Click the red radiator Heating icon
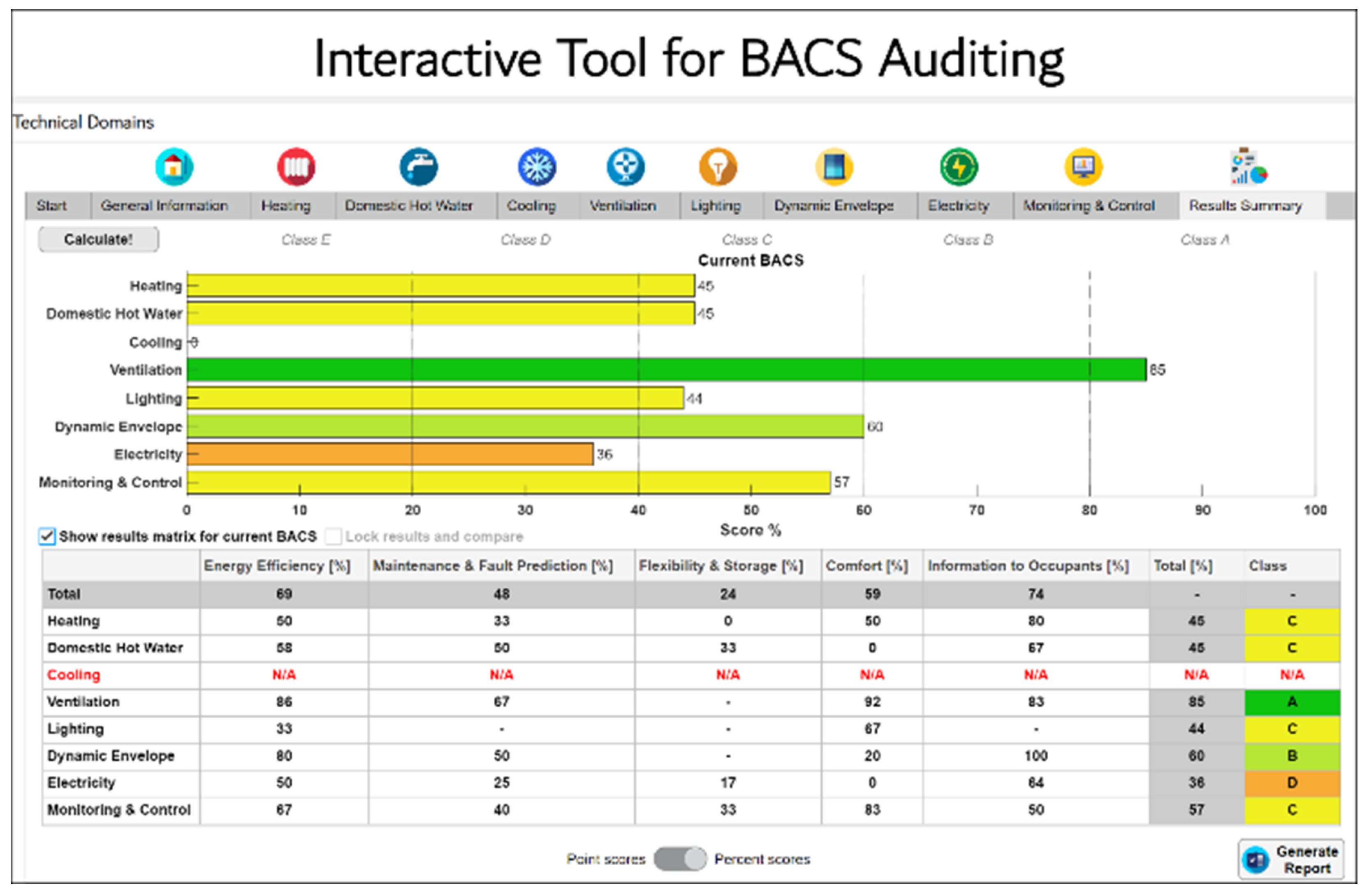Image resolution: width=1369 pixels, height=896 pixels. (x=296, y=167)
